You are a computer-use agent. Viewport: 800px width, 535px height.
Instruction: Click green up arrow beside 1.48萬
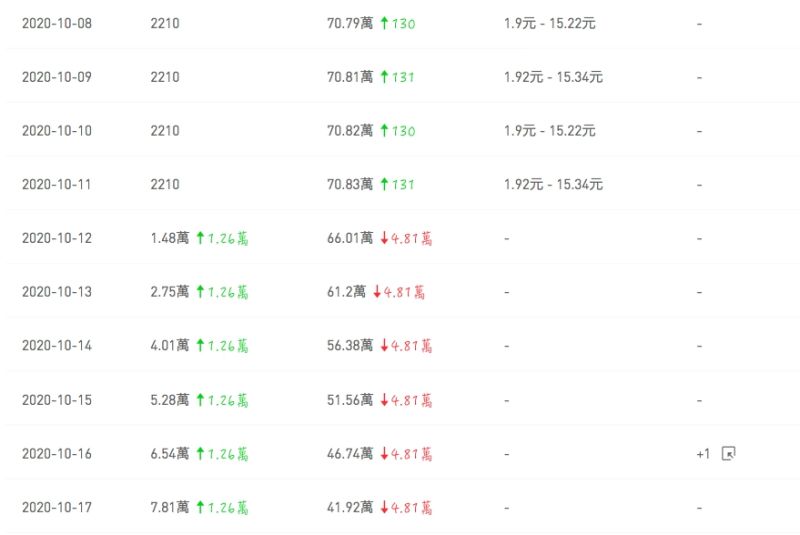pos(200,238)
